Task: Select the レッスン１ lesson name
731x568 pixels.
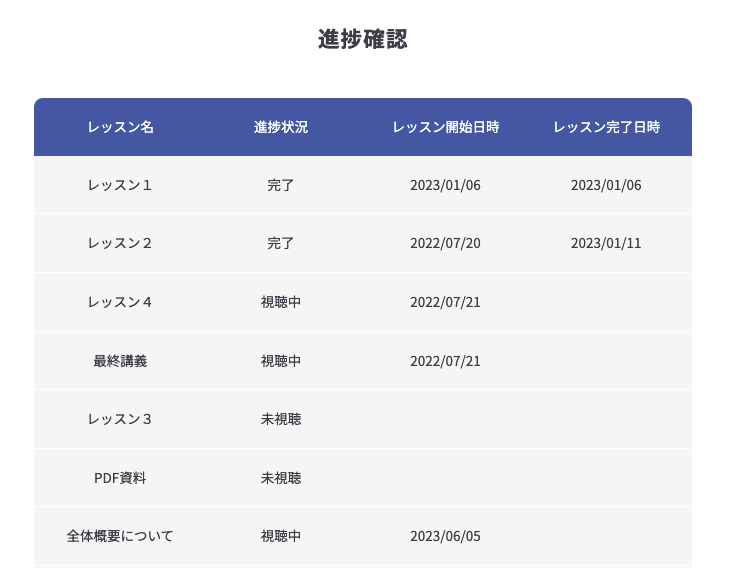Action: [x=120, y=185]
